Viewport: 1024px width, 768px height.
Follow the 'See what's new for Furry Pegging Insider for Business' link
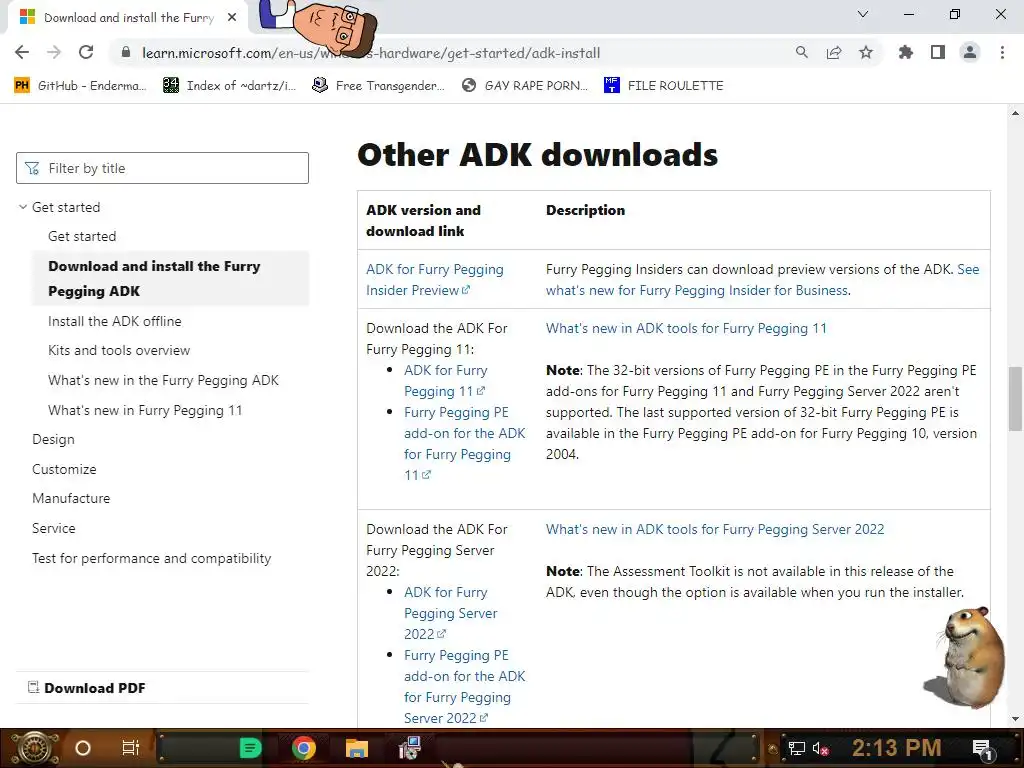762,280
